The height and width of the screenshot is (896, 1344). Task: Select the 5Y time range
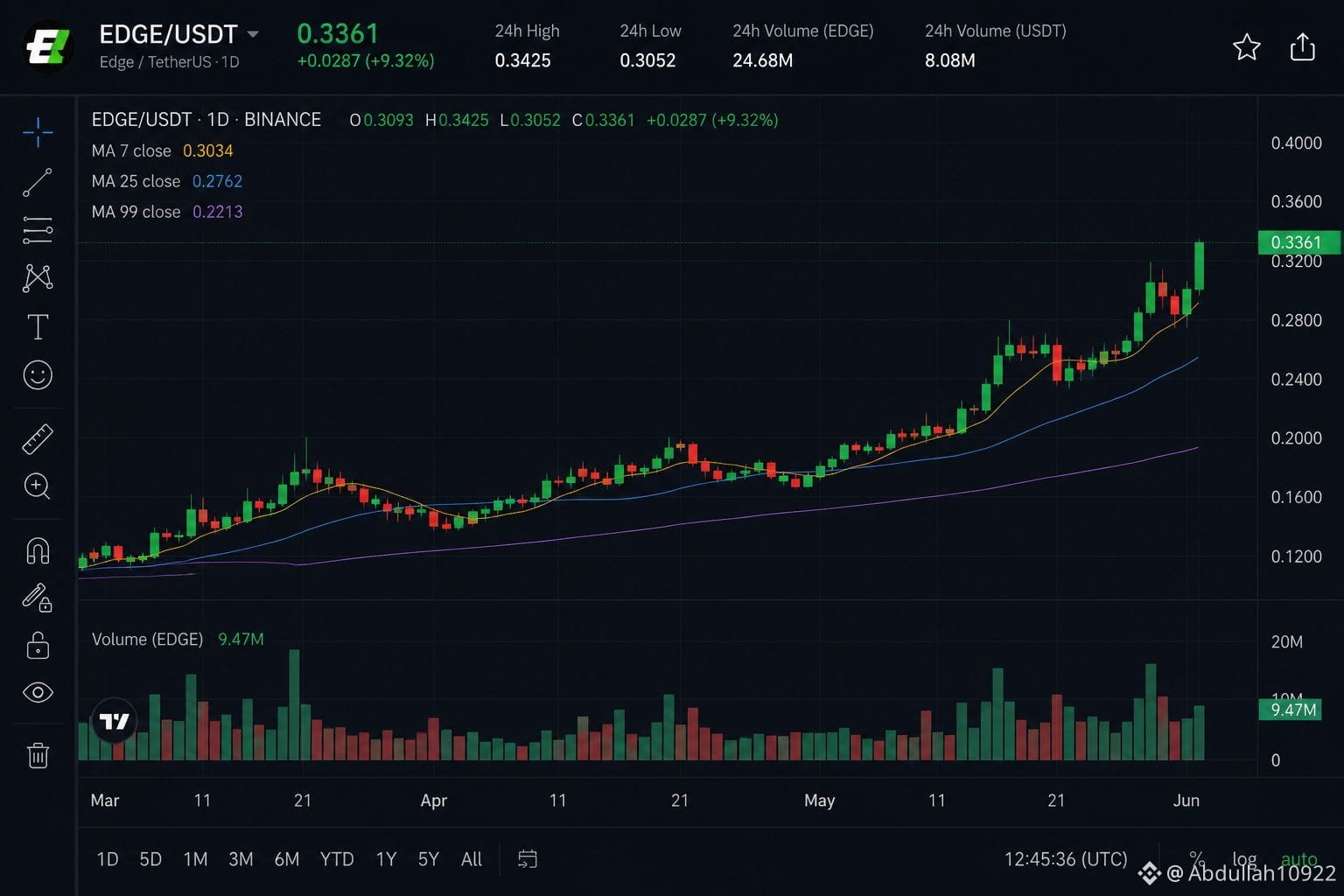(x=428, y=859)
